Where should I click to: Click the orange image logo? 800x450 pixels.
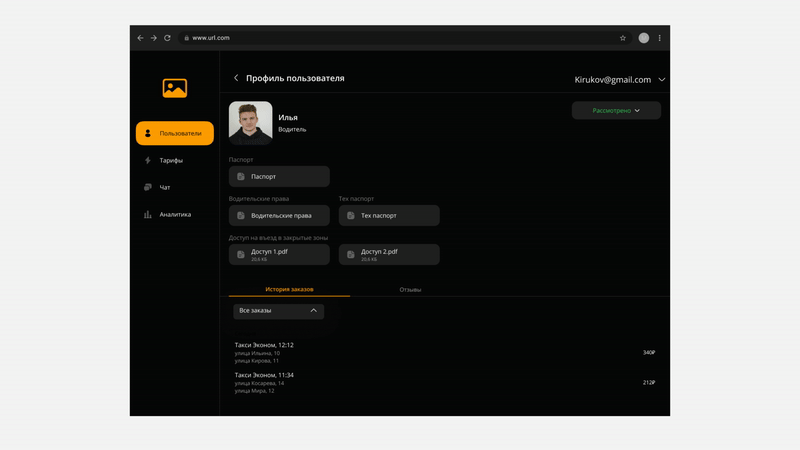(174, 88)
